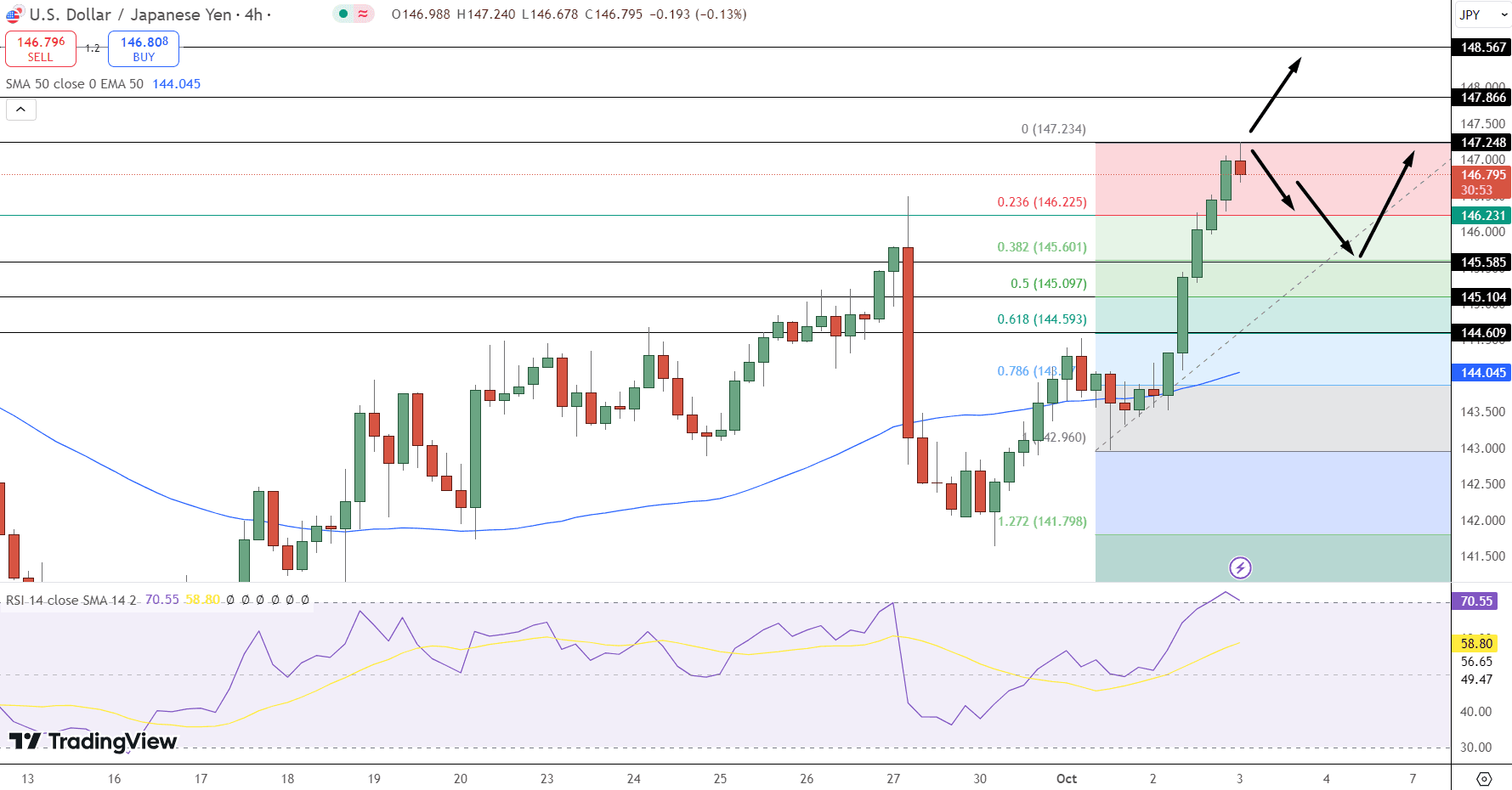Click the blue 144.045 EMA price label
1512x790 pixels.
1481,373
